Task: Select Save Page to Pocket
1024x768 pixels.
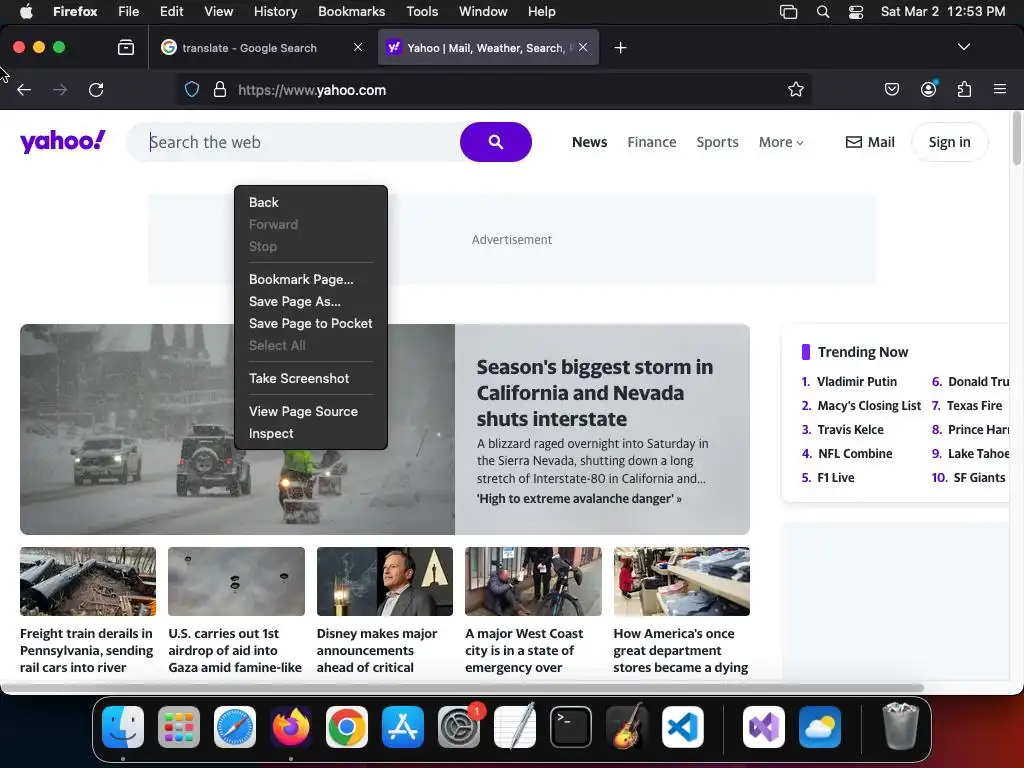Action: [x=310, y=323]
